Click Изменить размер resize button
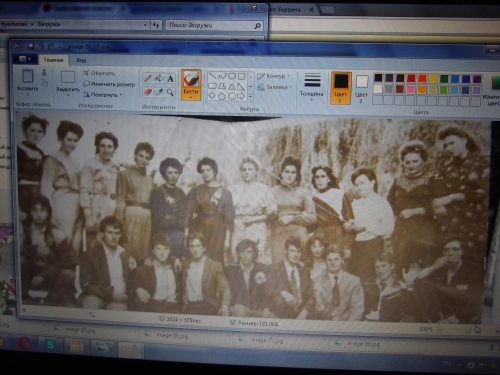500x375 pixels. 109,84
